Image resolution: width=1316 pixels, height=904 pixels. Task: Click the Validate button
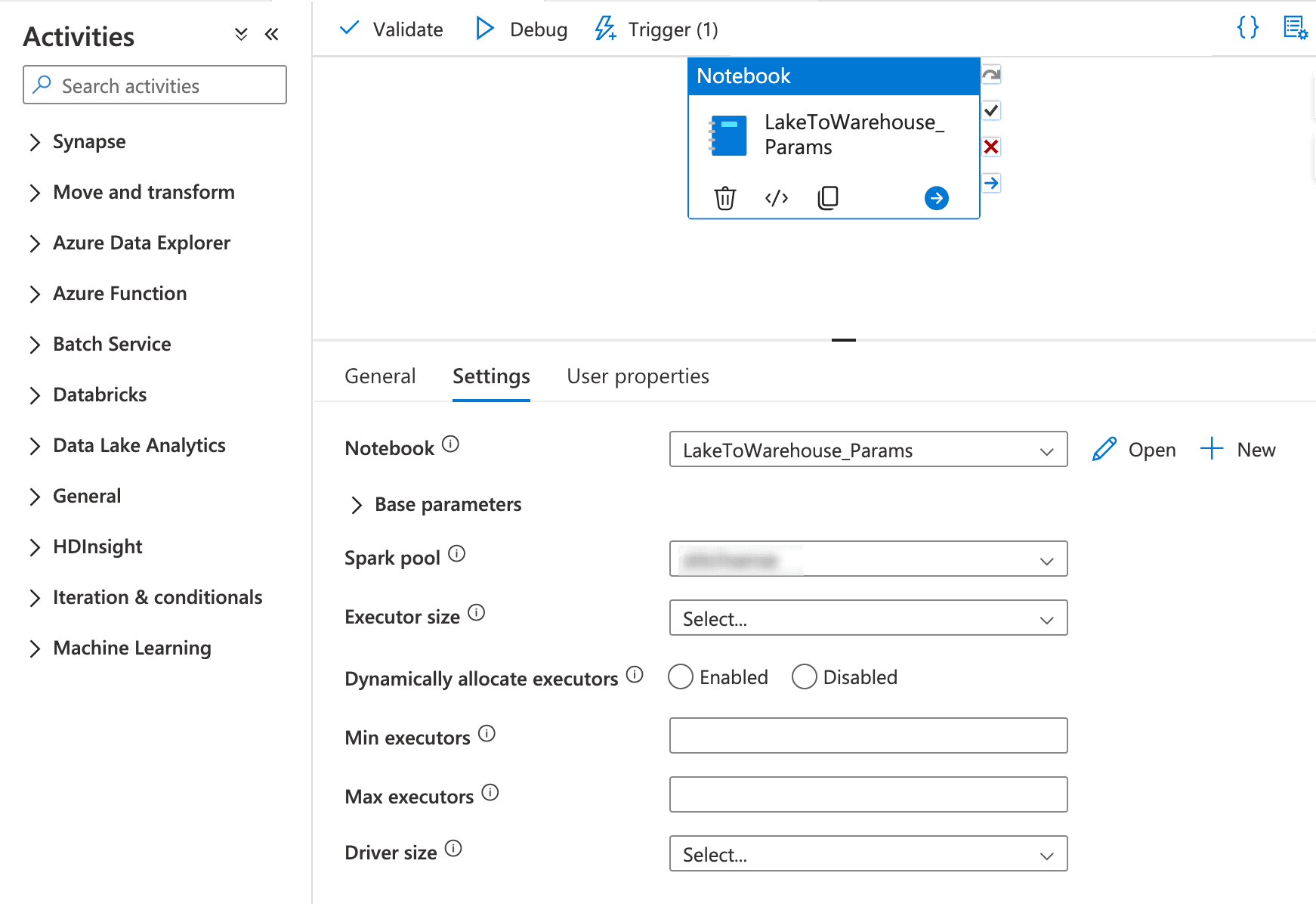pos(391,29)
